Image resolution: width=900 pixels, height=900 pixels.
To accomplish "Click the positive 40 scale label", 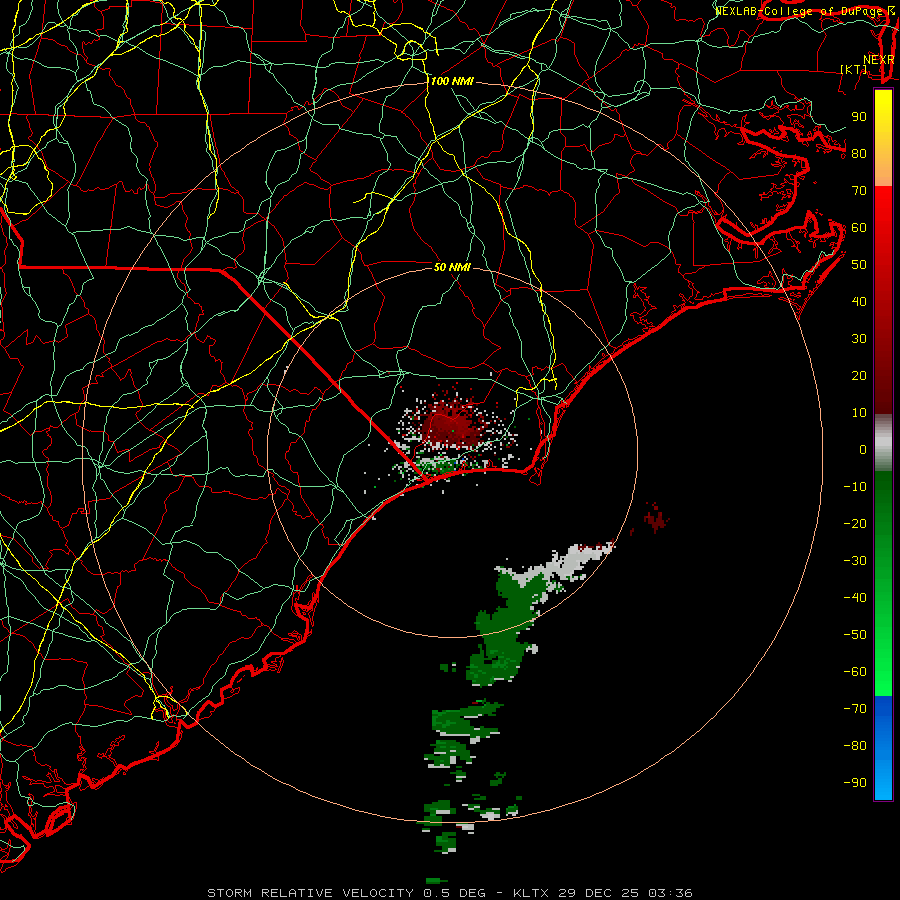I will click(859, 302).
